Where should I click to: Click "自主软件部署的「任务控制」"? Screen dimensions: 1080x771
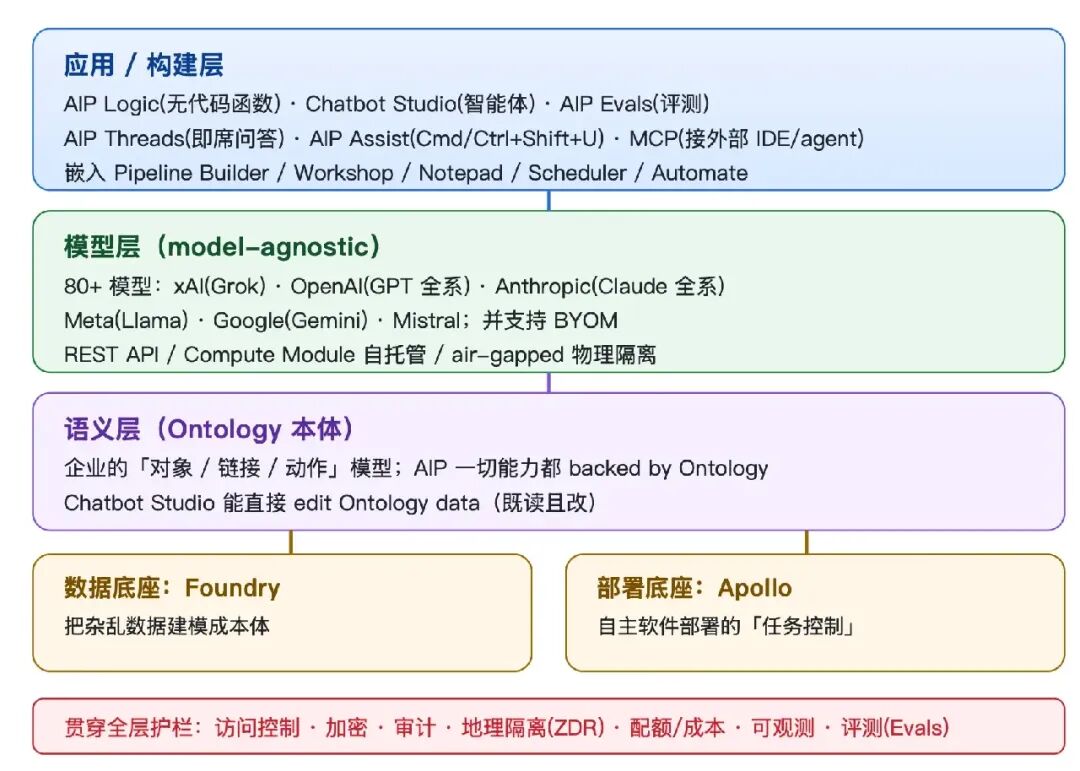[x=726, y=626]
